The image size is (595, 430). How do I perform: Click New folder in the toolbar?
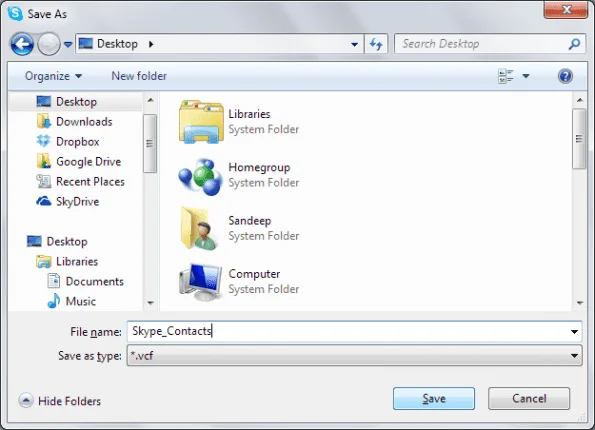[139, 76]
